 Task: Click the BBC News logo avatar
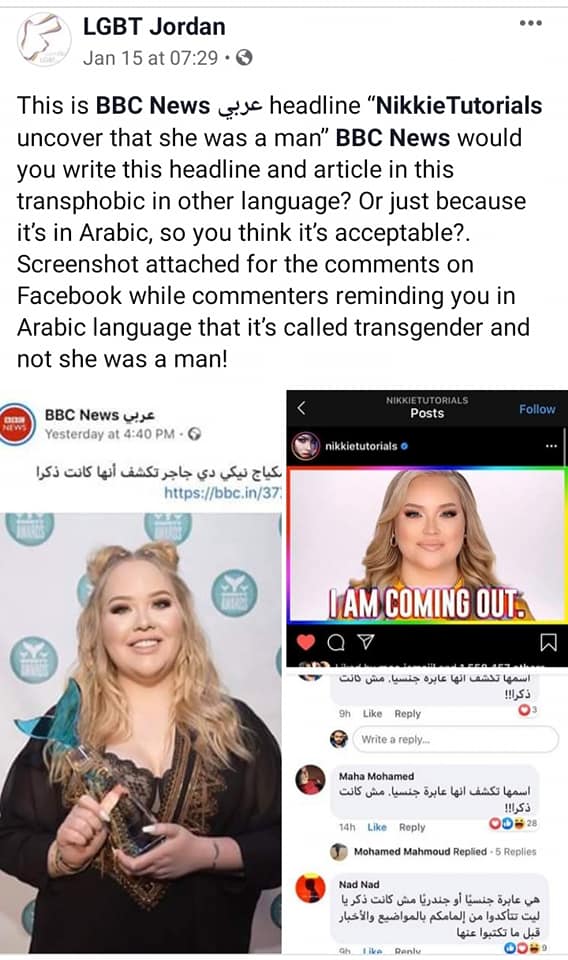[x=13, y=423]
